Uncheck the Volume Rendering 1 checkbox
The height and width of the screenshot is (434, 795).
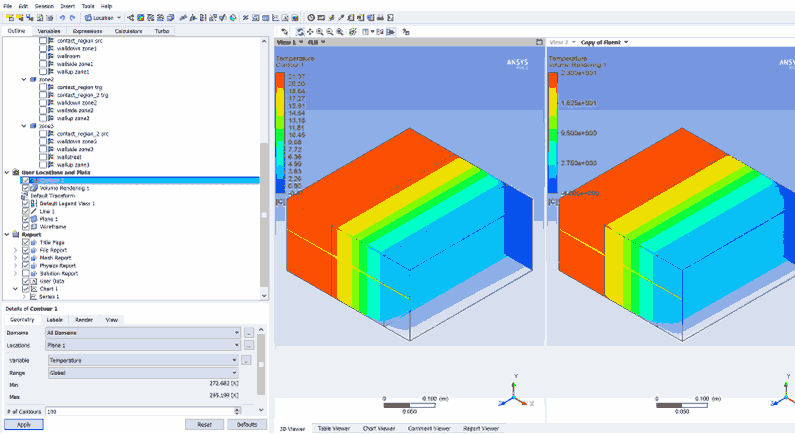click(x=27, y=188)
